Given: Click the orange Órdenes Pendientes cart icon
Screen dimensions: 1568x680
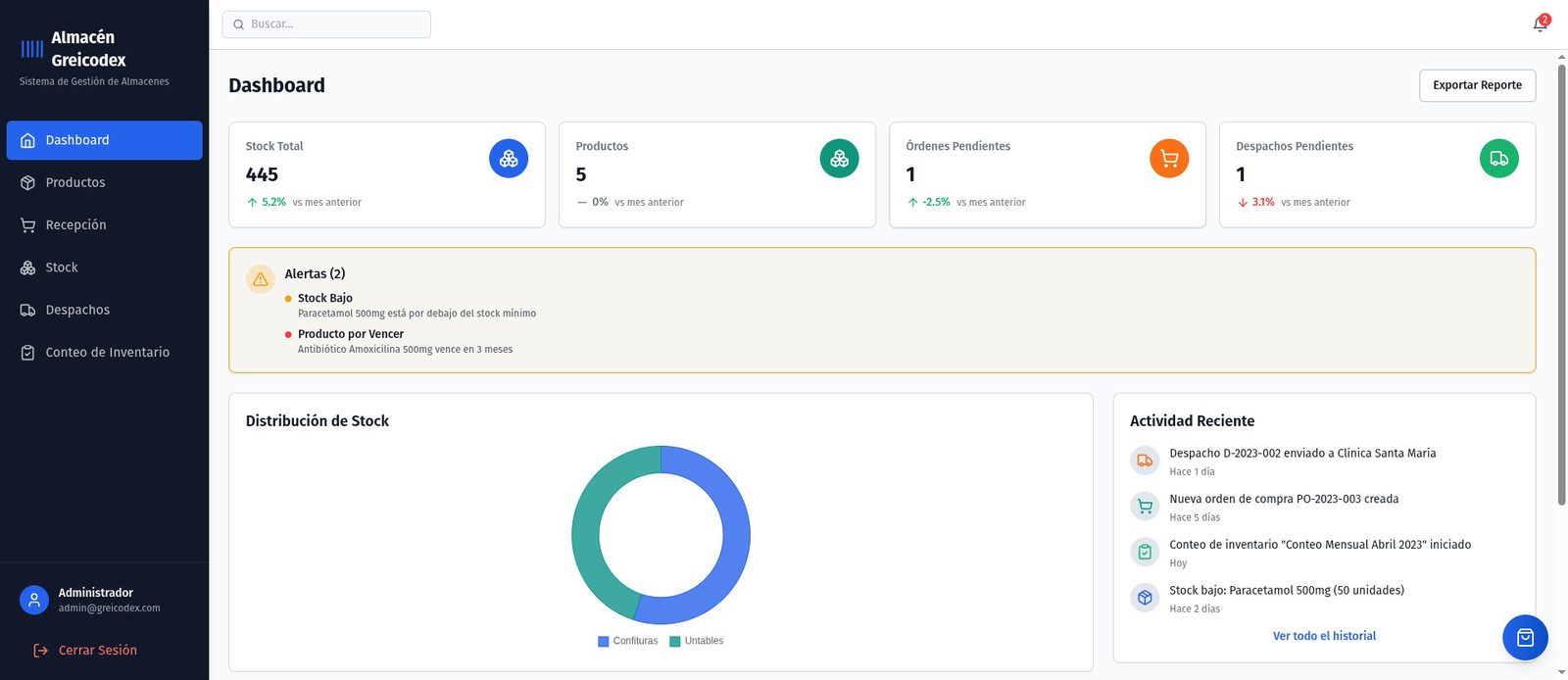Looking at the screenshot, I should coord(1169,159).
